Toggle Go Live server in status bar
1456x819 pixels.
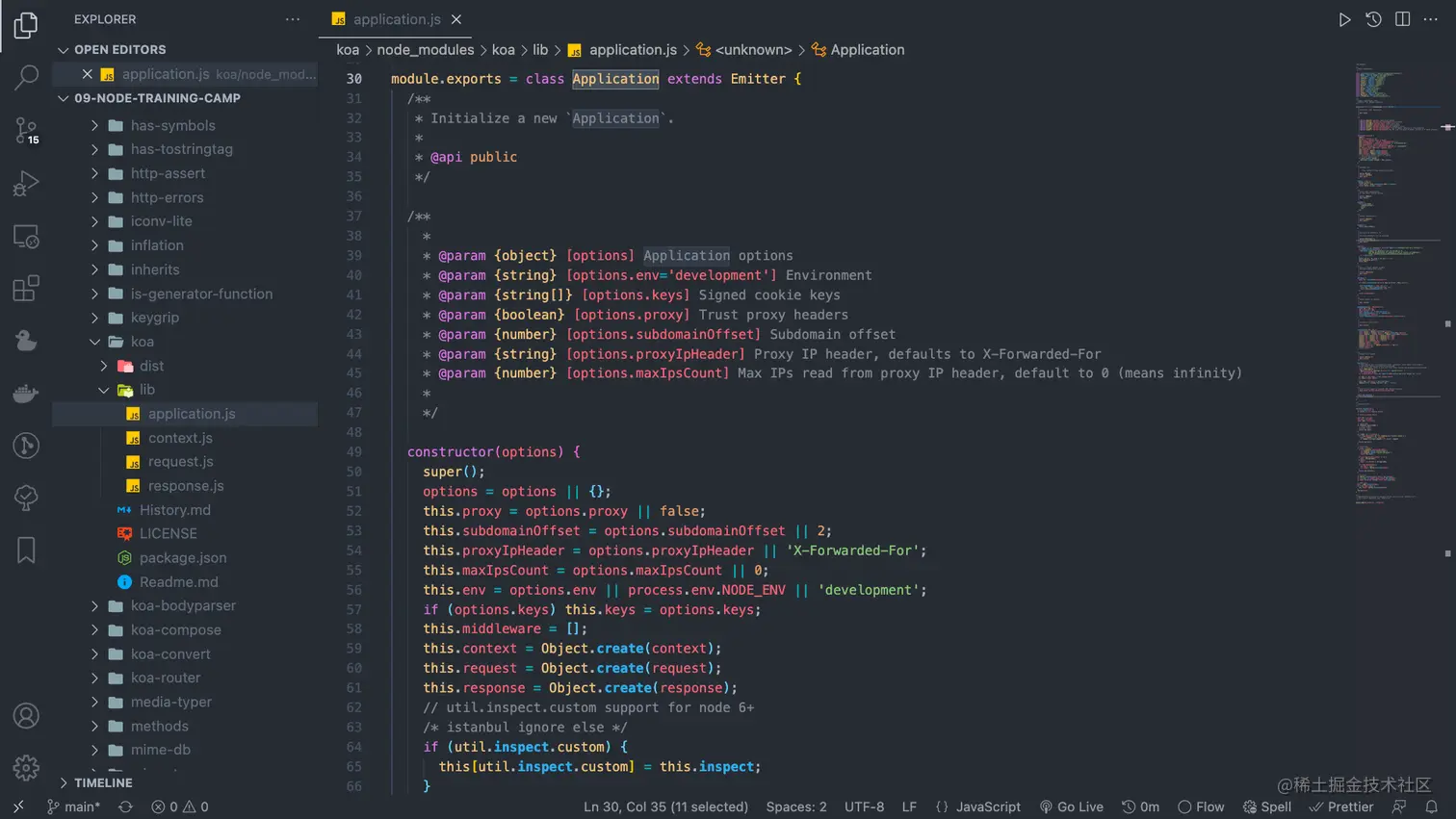pyautogui.click(x=1071, y=807)
